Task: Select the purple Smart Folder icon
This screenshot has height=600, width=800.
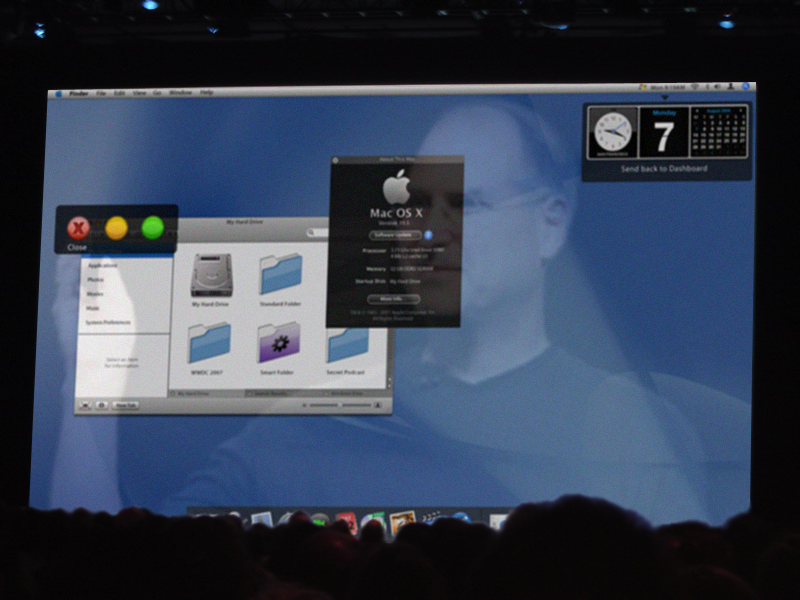Action: tap(279, 342)
